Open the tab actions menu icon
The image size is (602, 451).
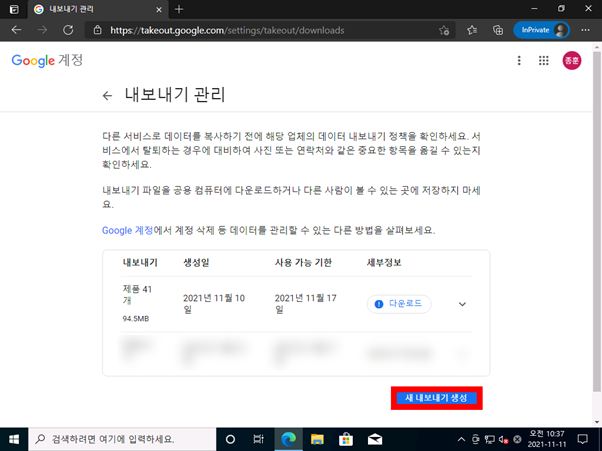[x=14, y=9]
